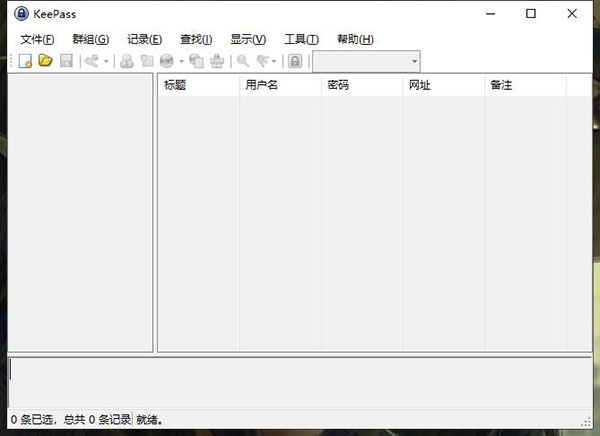Click the Copy Password toolbar icon
The image size is (600, 436).
(147, 61)
